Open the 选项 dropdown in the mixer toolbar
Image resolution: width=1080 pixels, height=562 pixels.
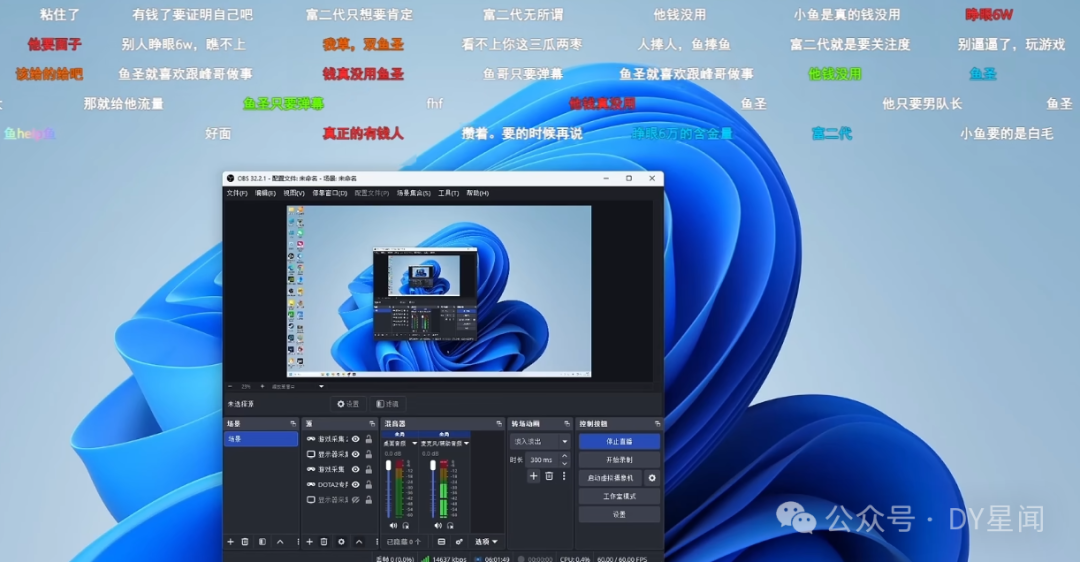486,542
